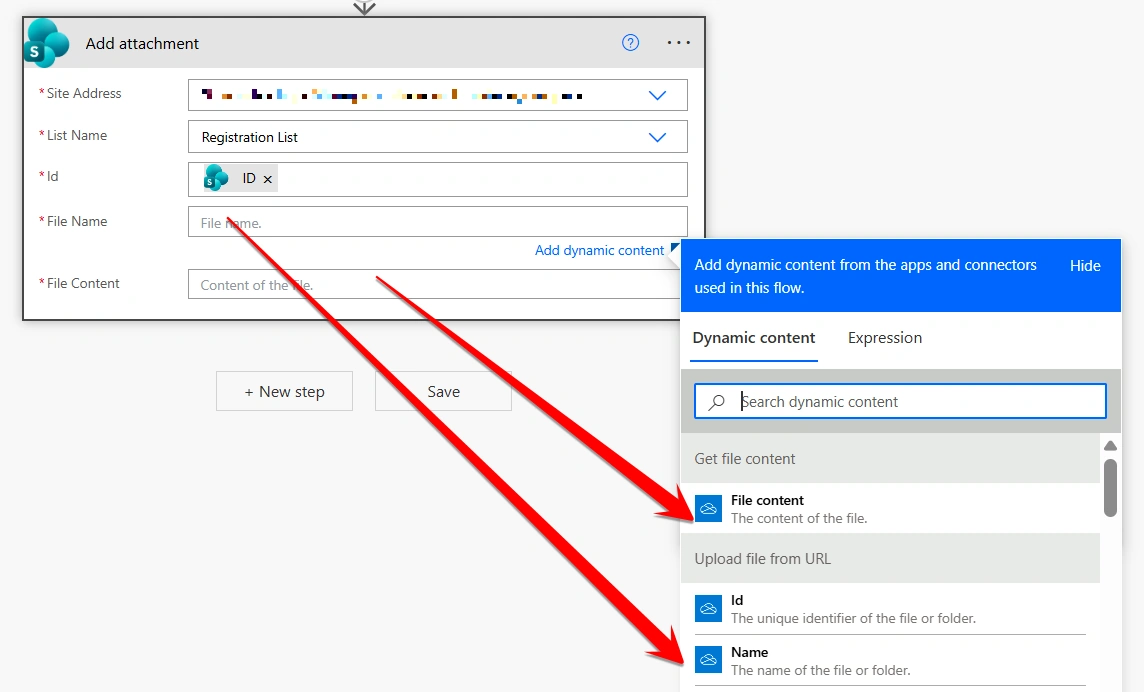Screen dimensions: 1144x692
Task: Click the Search dynamic content box
Action: [x=900, y=401]
